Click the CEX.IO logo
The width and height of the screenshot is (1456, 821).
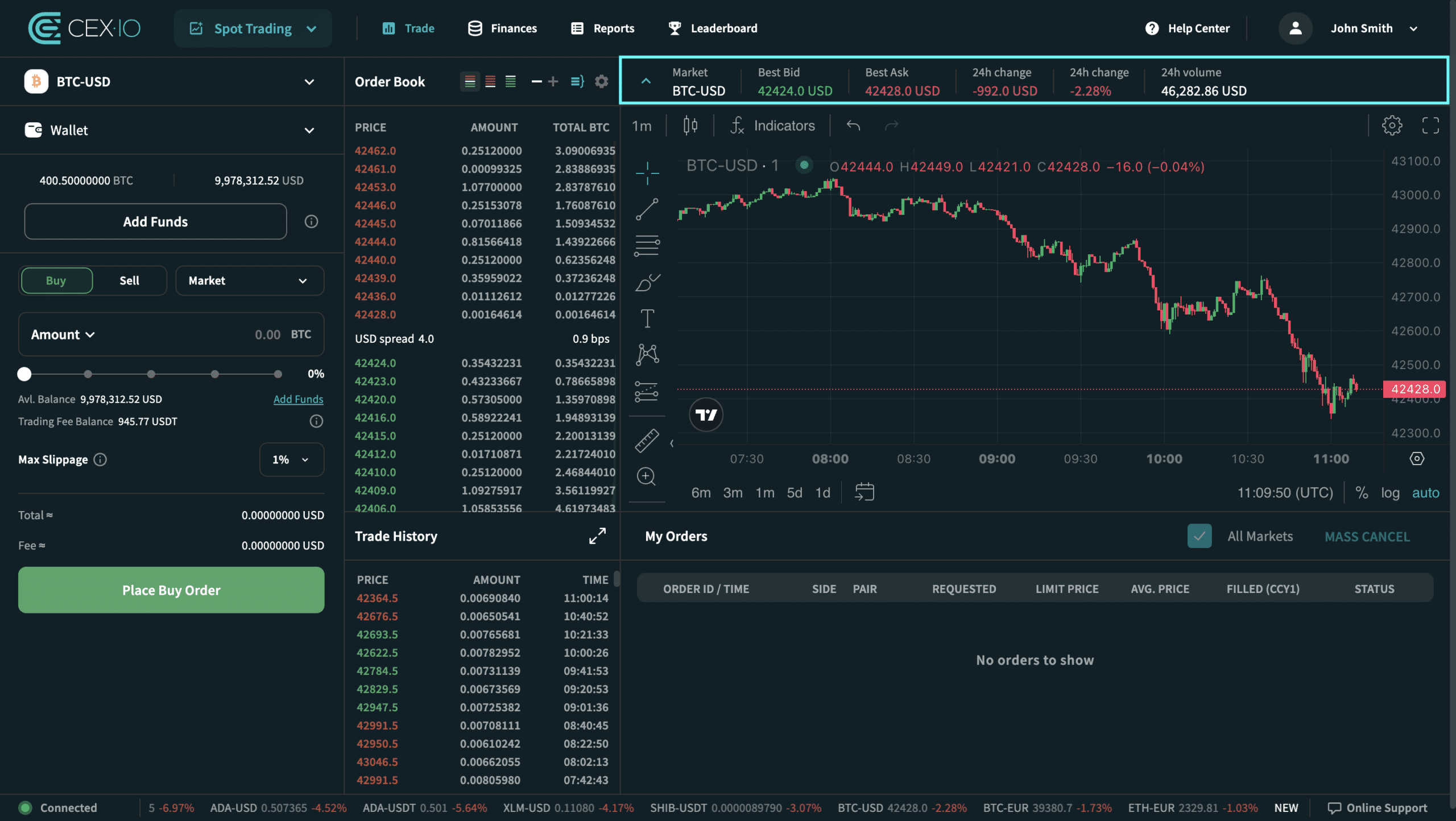pyautogui.click(x=84, y=28)
